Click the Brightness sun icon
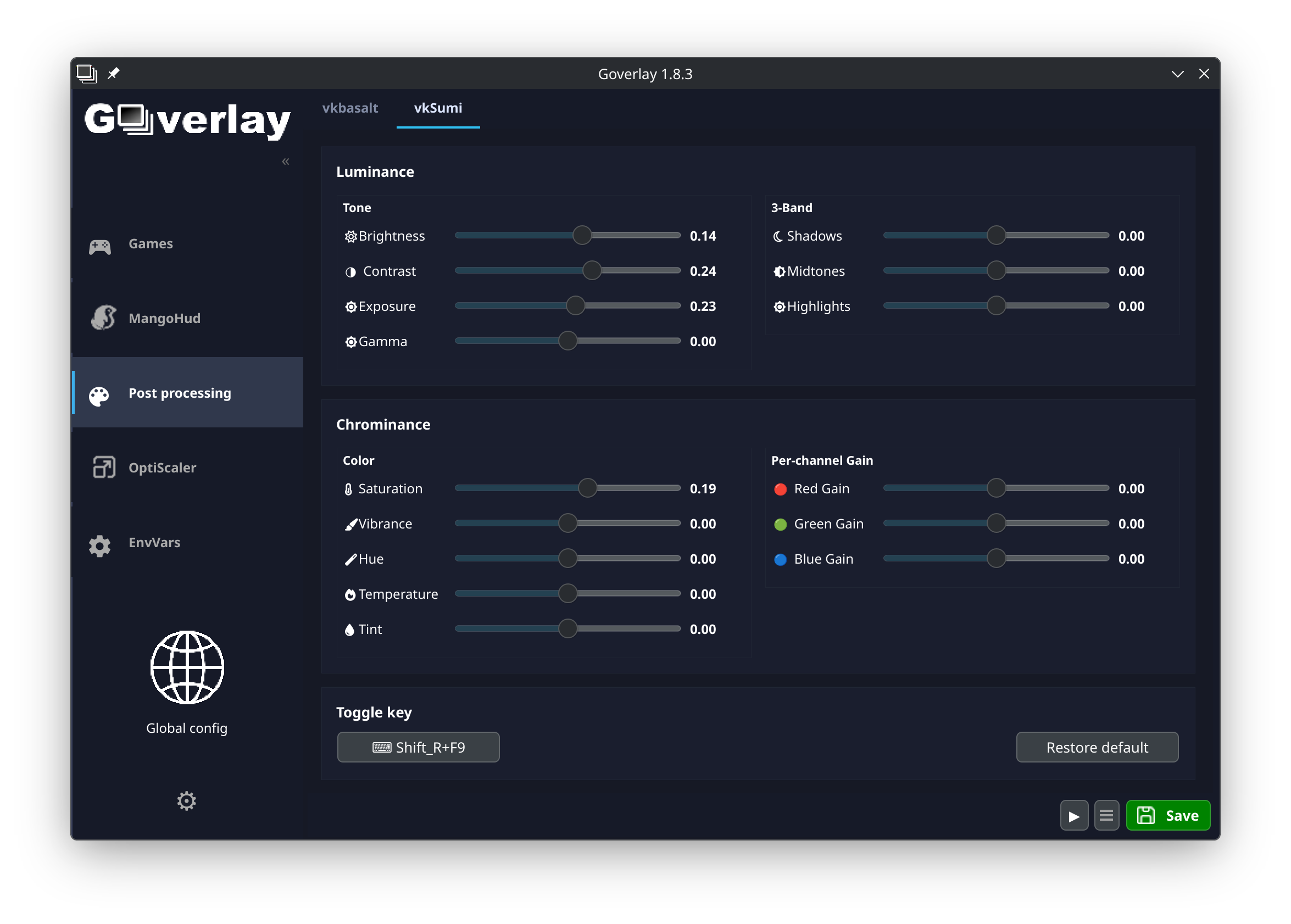This screenshot has width=1291, height=924. point(350,236)
